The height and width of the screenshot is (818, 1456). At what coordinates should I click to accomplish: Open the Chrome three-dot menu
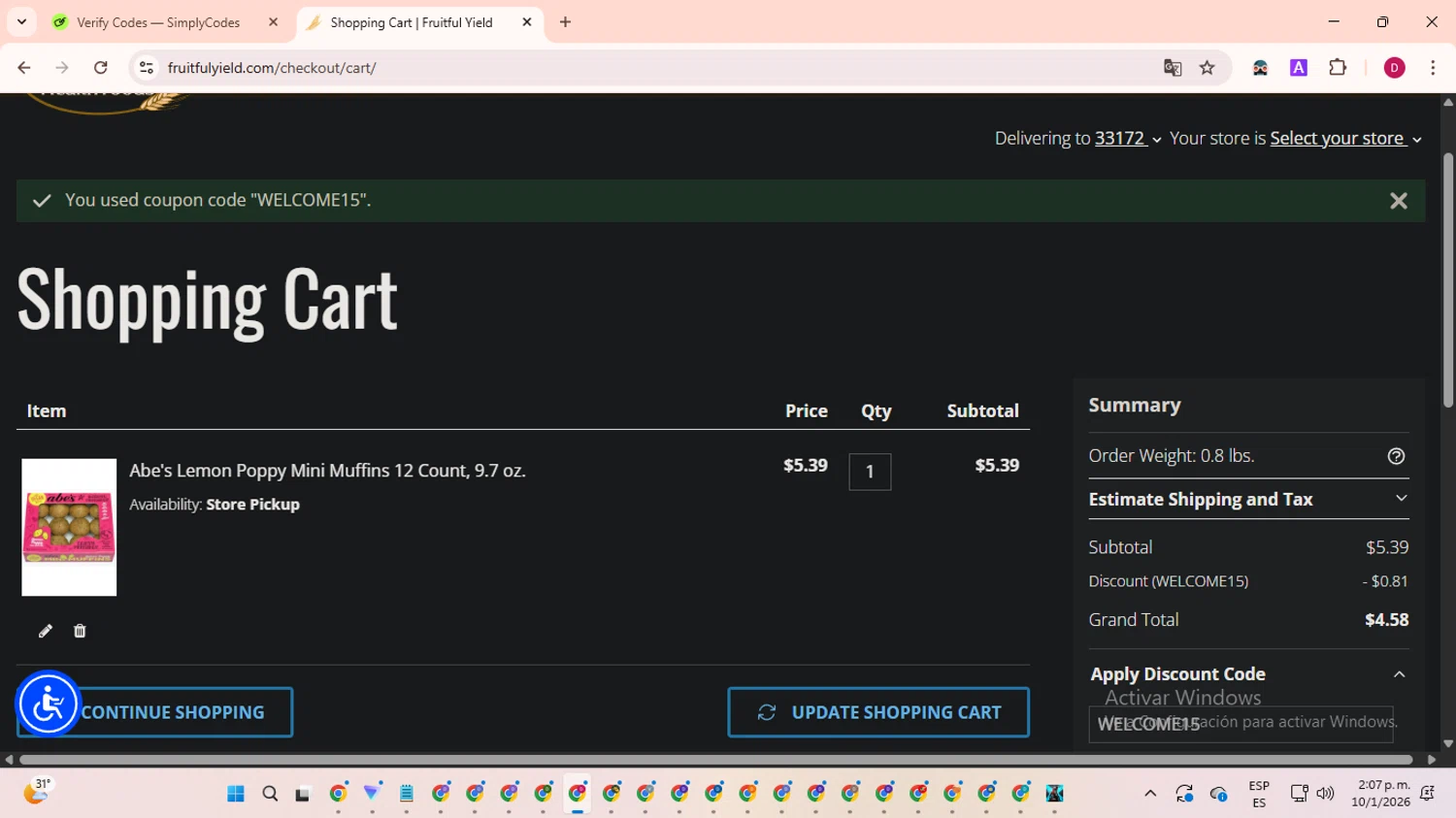pyautogui.click(x=1433, y=68)
